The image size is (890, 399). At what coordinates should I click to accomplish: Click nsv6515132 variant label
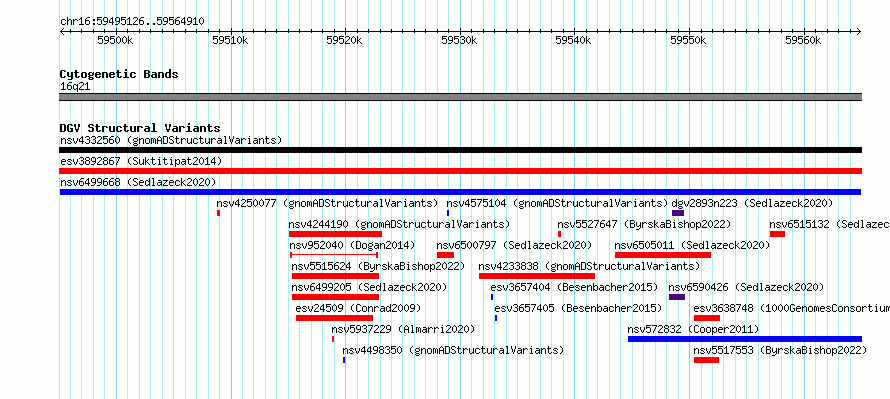tap(830, 224)
